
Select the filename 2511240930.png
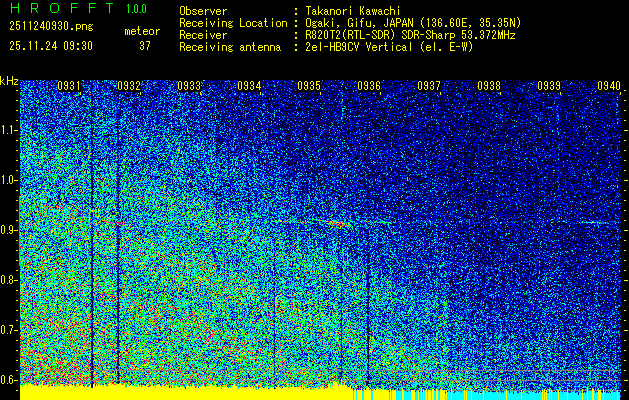coord(51,27)
